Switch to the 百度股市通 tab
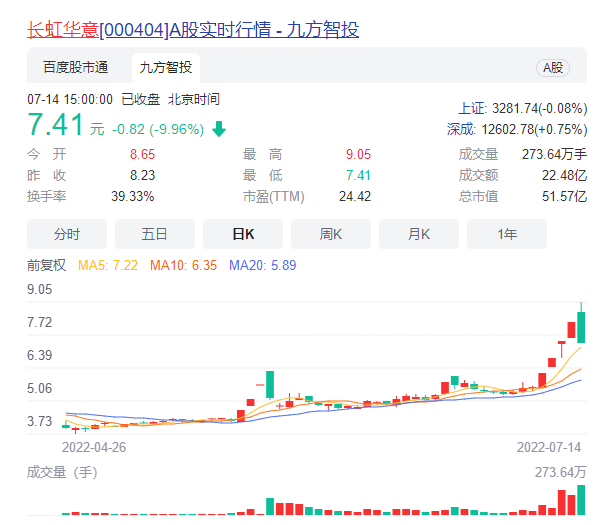605x525 pixels. click(x=76, y=67)
